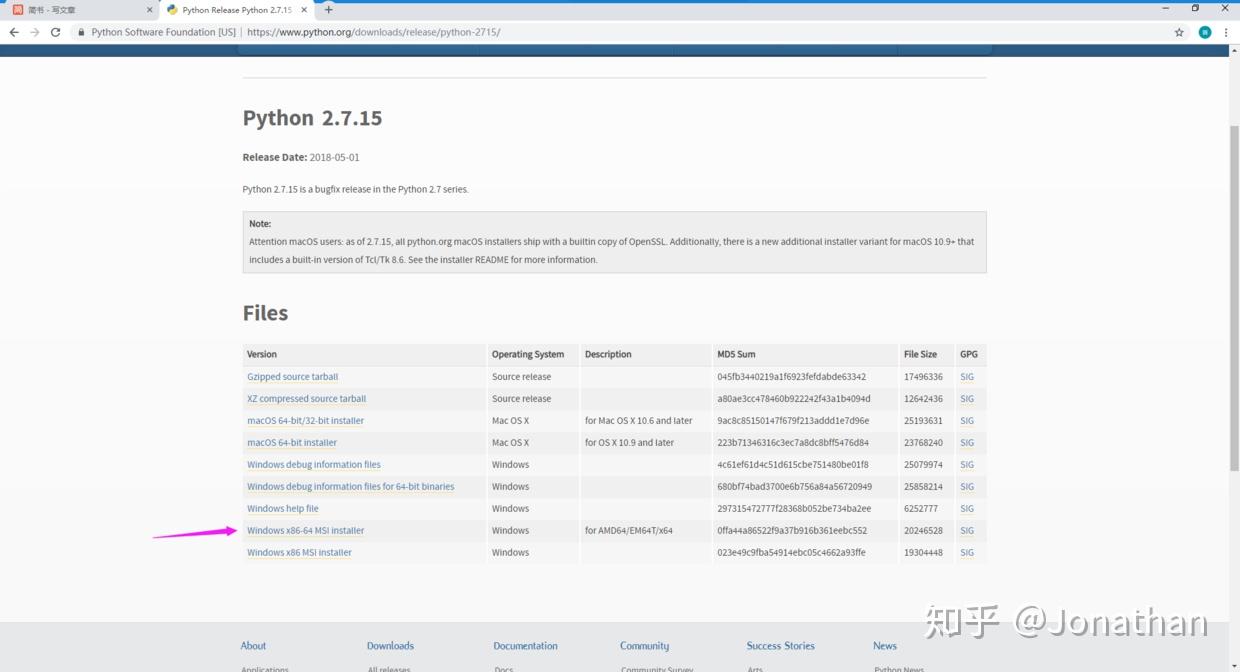Open the Chrome profile avatar menu

(1204, 32)
